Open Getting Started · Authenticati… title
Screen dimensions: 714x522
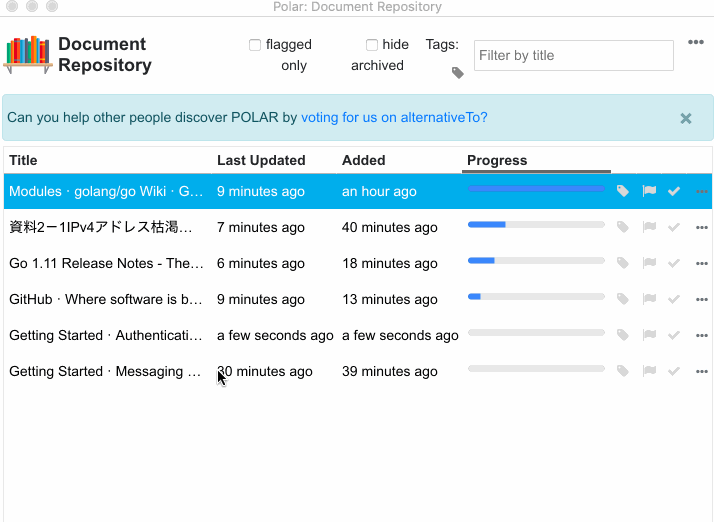[106, 335]
